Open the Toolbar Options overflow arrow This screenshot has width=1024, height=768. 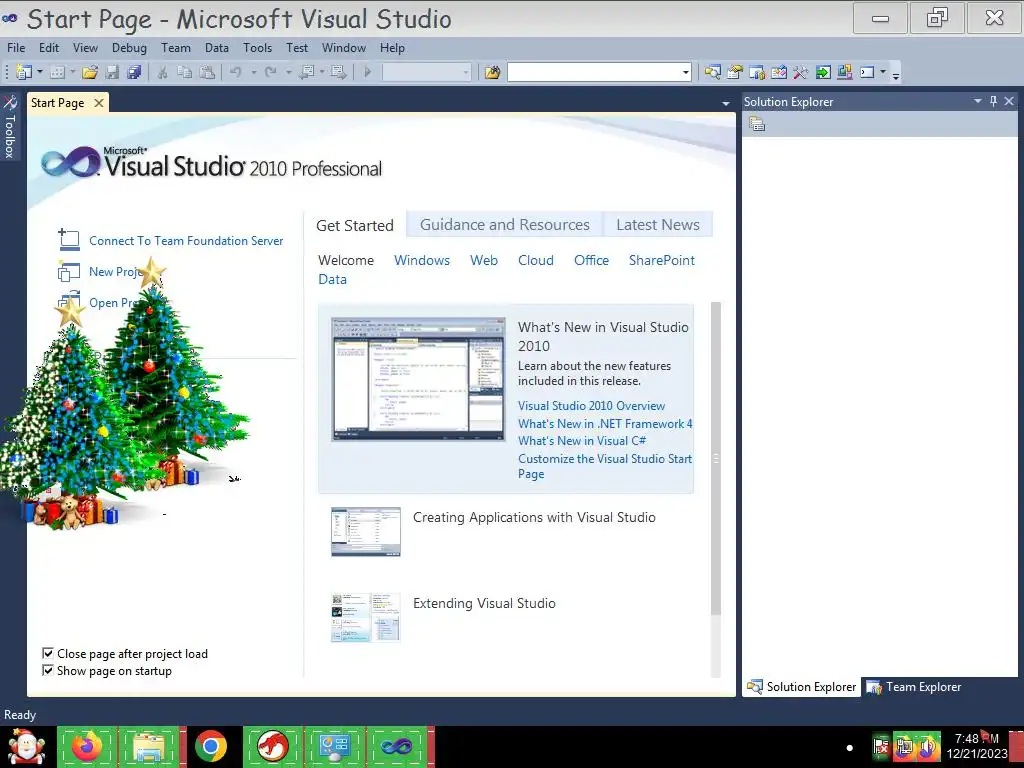(x=896, y=74)
